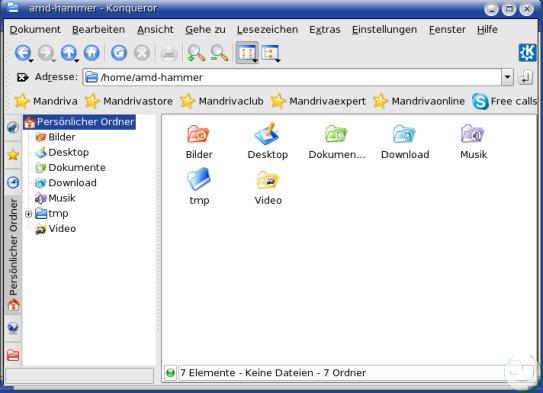Click the Desktop folder icon in main view
Viewport: 543px width, 393px height.
267,134
